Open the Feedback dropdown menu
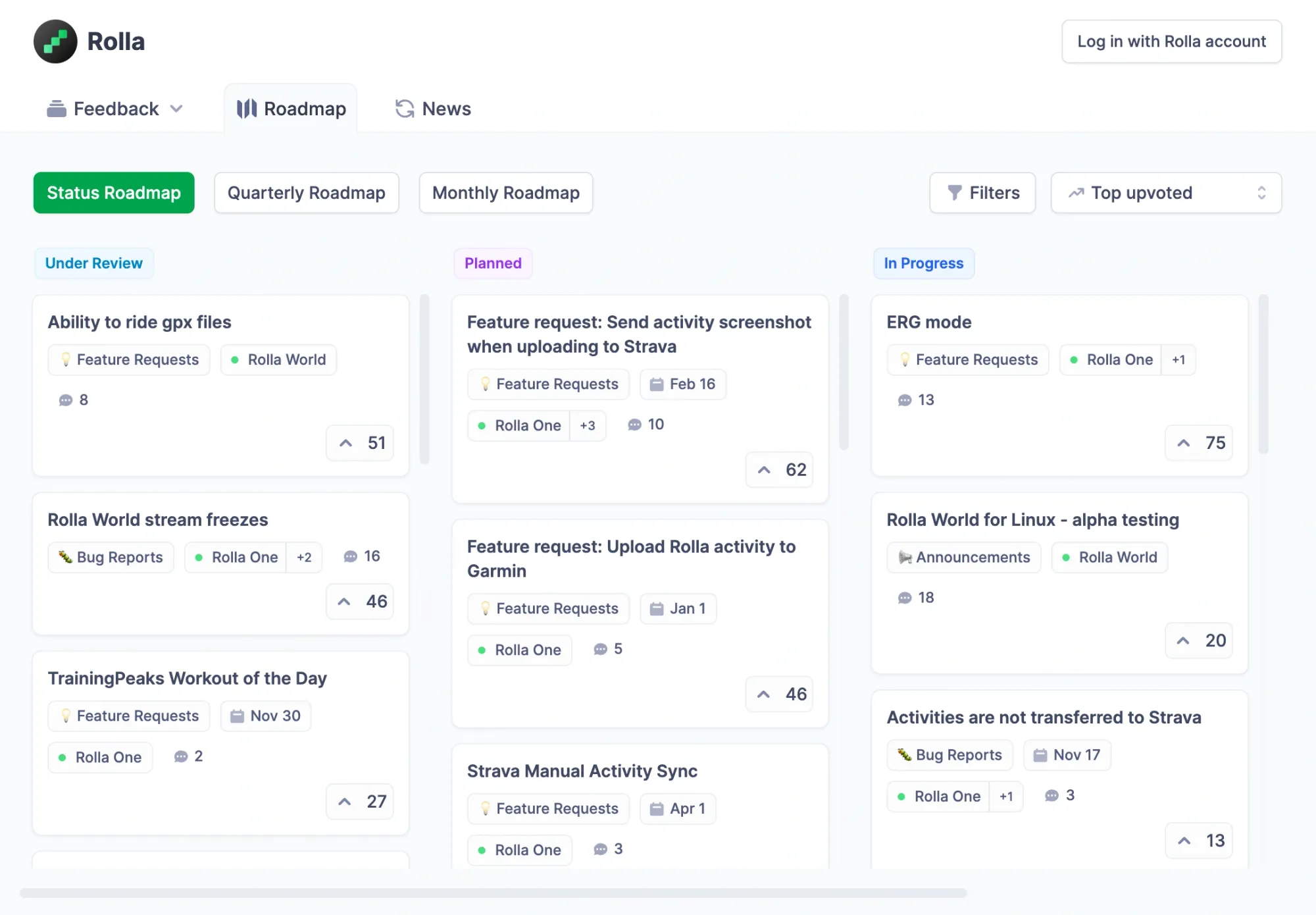 pos(176,108)
